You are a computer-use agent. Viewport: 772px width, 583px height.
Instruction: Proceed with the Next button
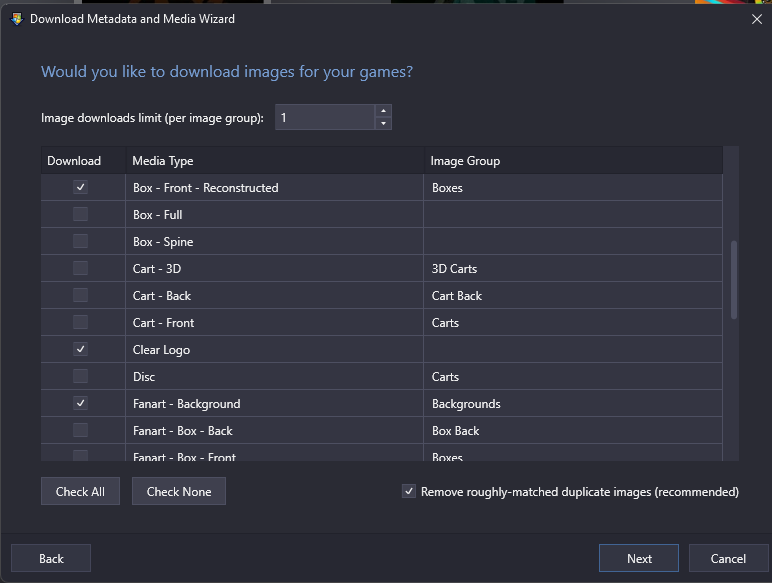coord(639,558)
